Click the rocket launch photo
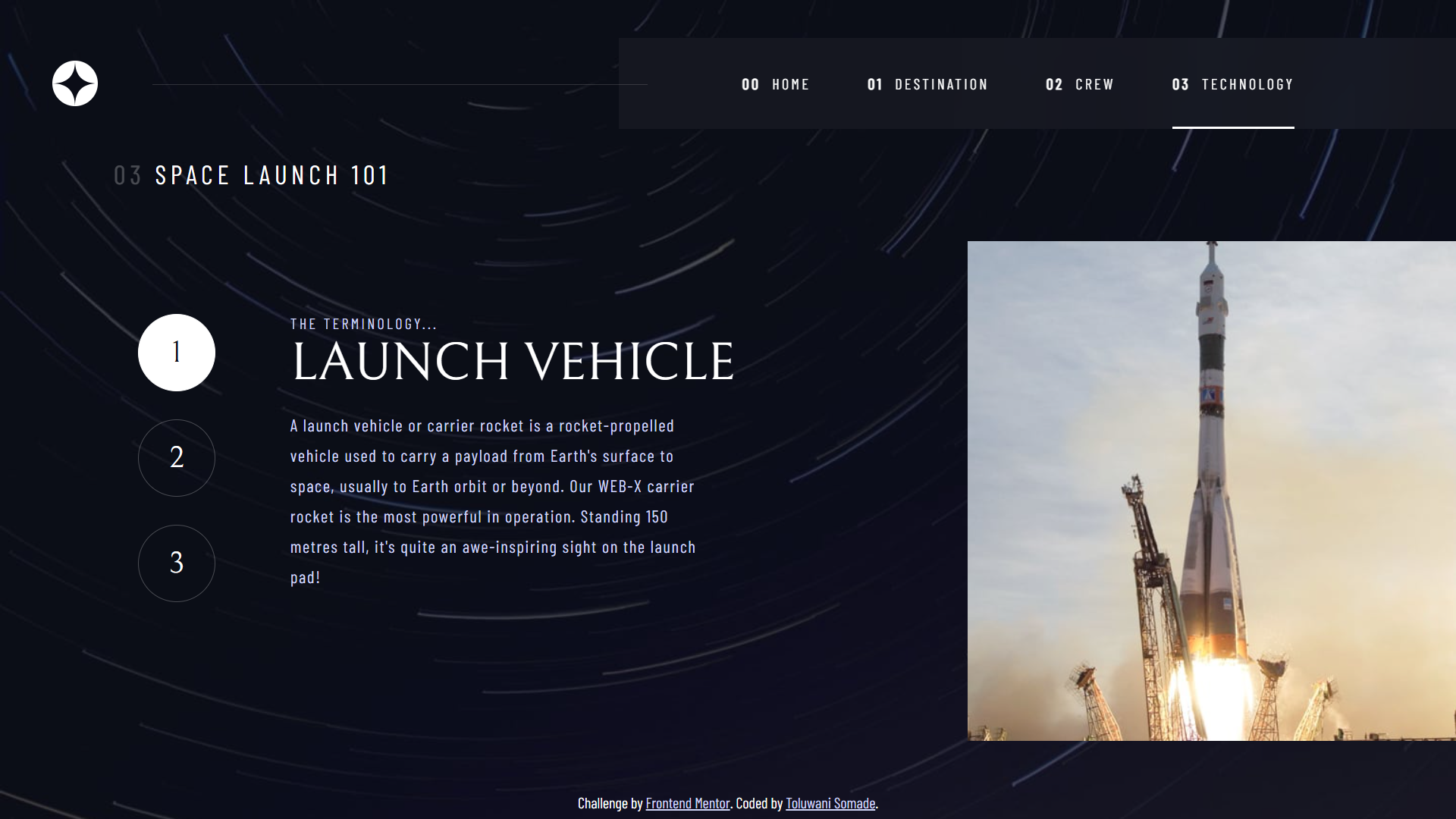Viewport: 1456px width, 819px height. point(1212,491)
